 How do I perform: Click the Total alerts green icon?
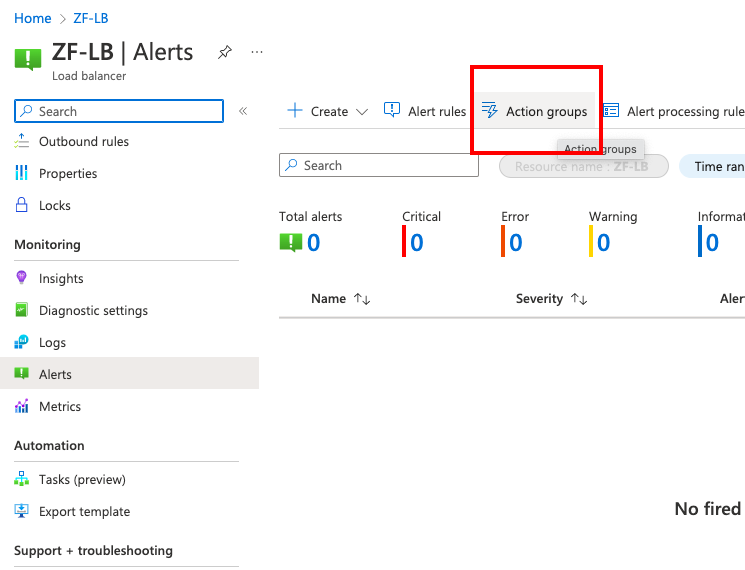(x=290, y=242)
